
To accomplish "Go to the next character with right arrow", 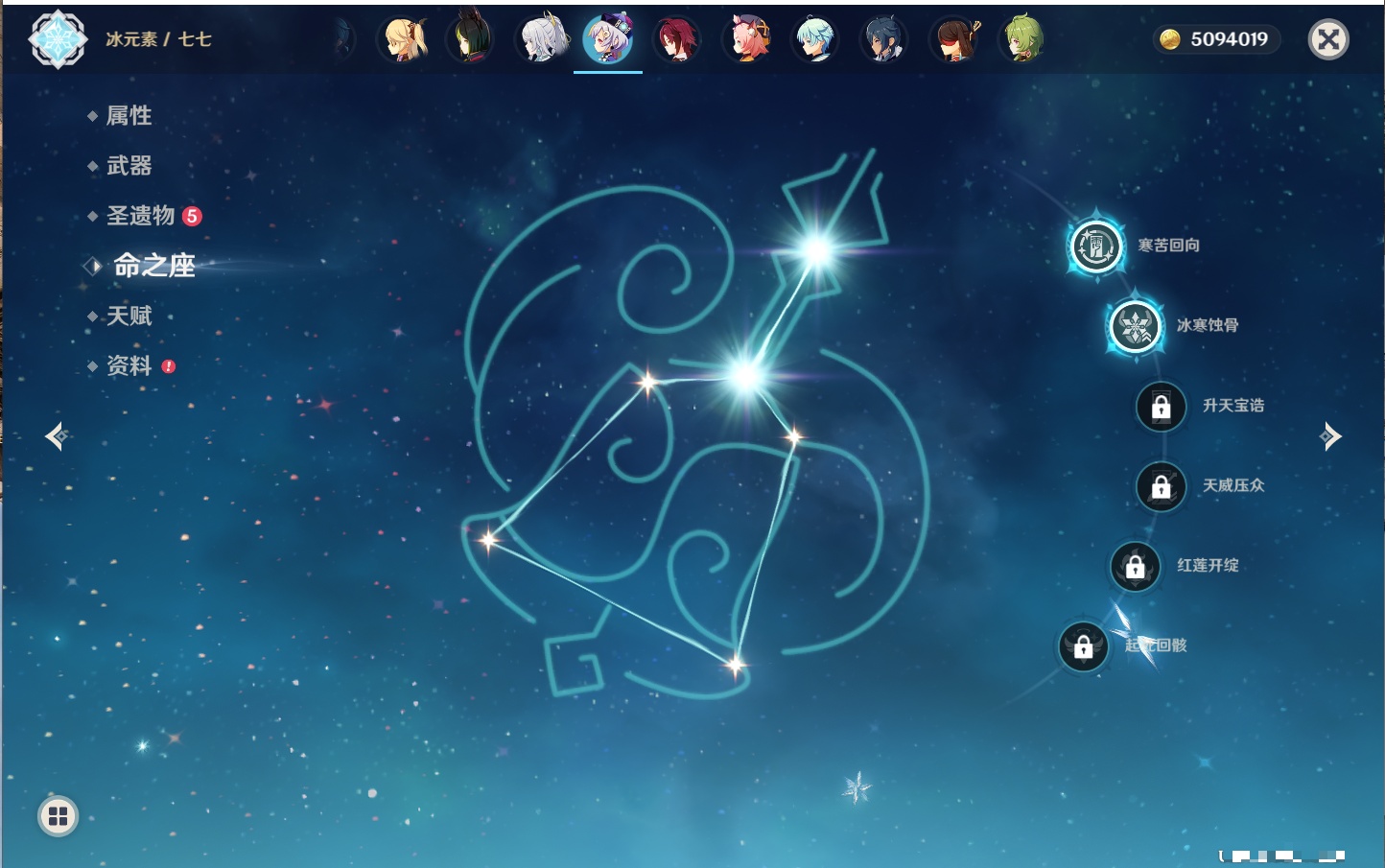I will tap(1330, 436).
